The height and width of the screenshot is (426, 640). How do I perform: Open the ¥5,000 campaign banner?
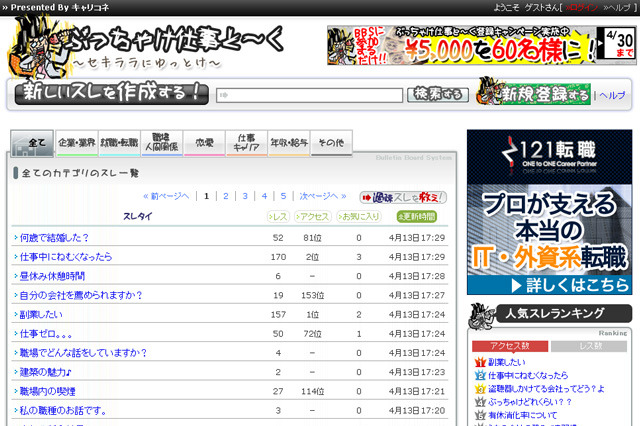pyautogui.click(x=482, y=45)
